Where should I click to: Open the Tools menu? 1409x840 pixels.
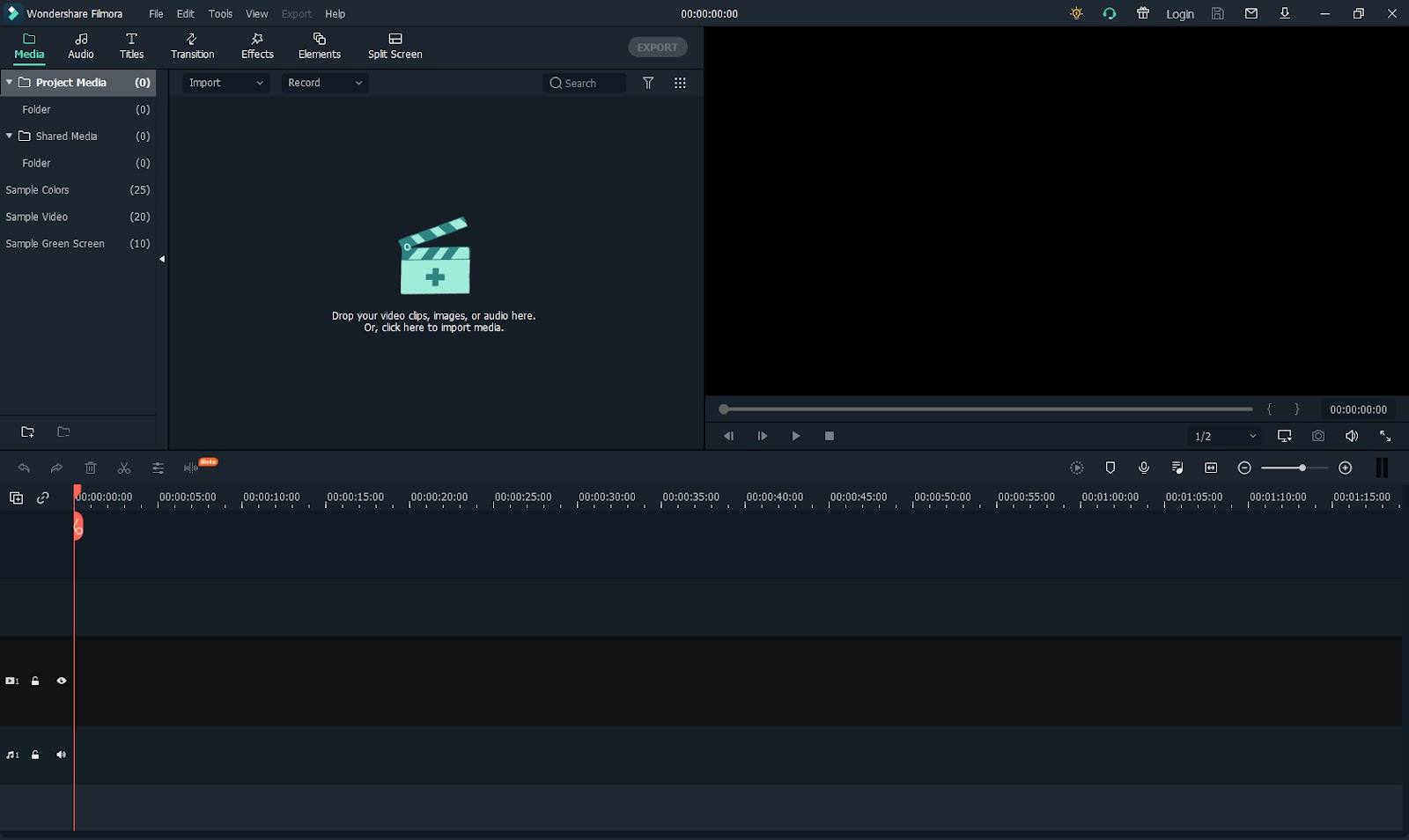tap(220, 14)
